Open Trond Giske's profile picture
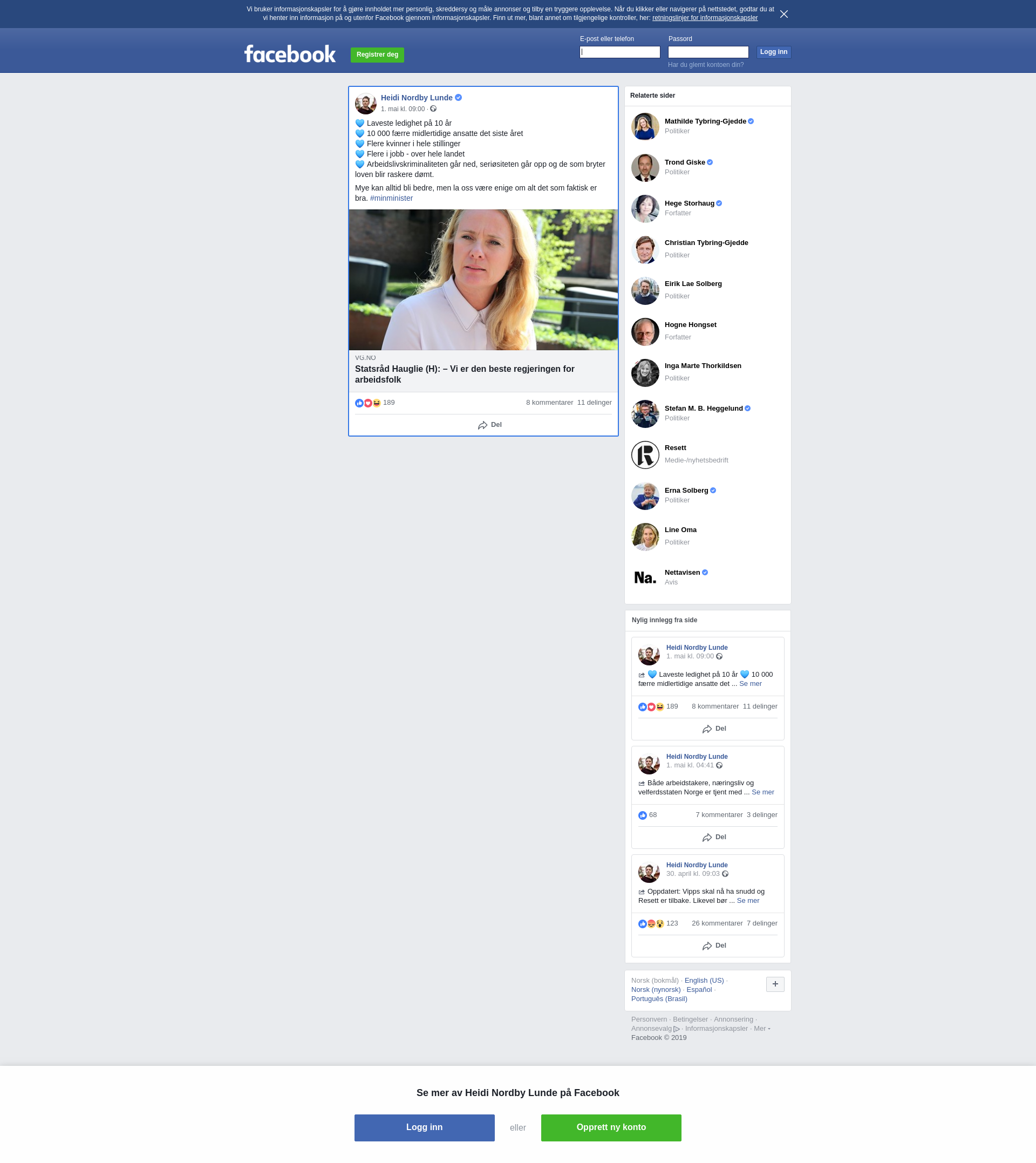Image resolution: width=1036 pixels, height=1163 pixels. coord(645,168)
